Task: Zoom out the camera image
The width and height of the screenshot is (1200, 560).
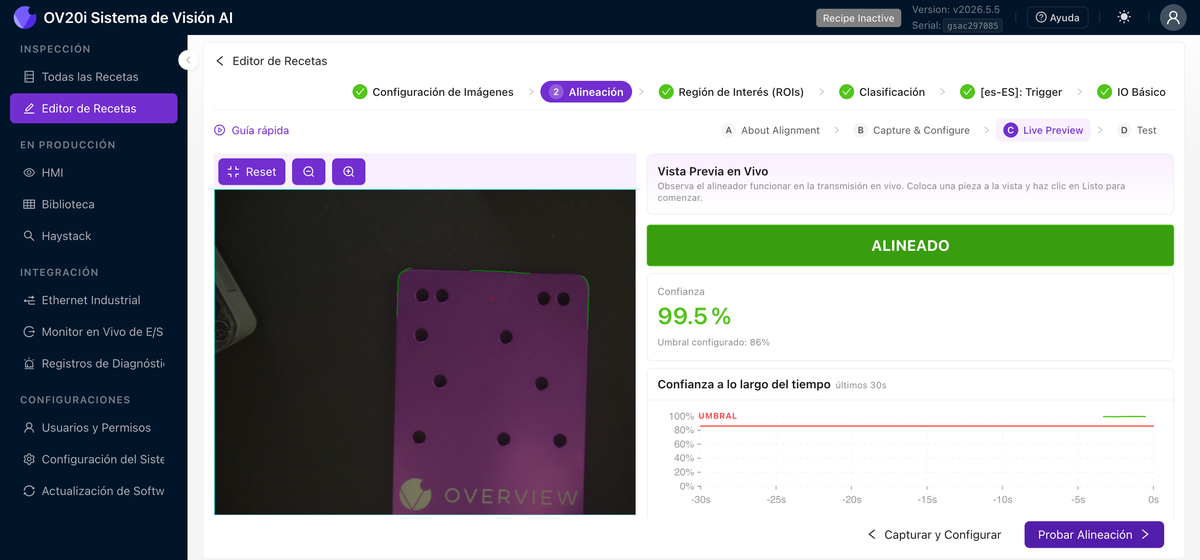Action: (x=309, y=172)
